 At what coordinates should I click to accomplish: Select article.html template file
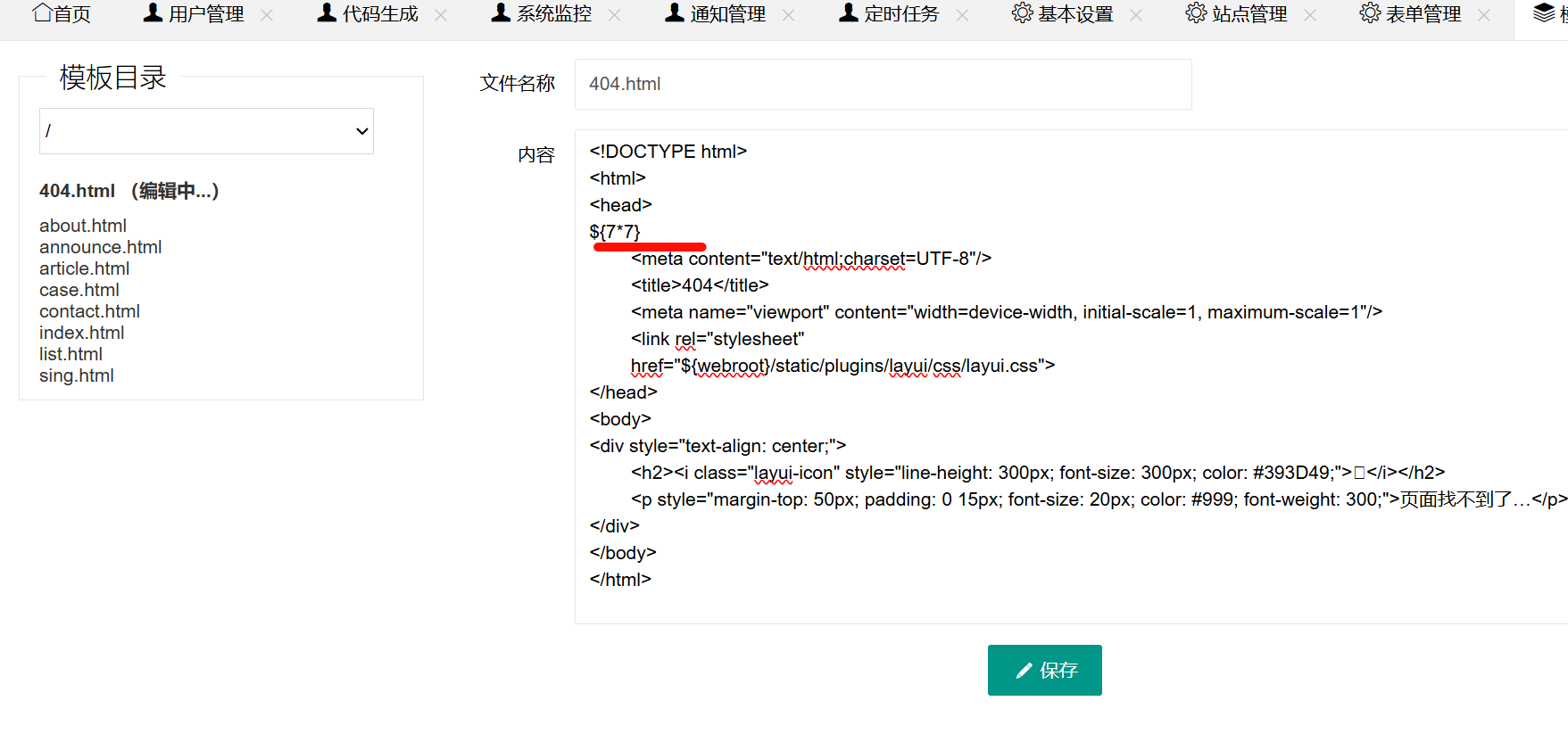[85, 268]
